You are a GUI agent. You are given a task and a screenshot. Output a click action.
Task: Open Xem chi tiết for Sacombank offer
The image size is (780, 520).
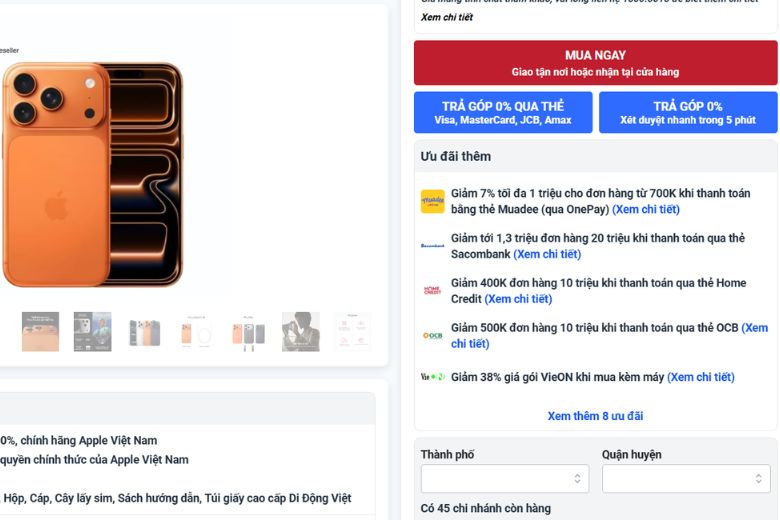click(x=547, y=255)
